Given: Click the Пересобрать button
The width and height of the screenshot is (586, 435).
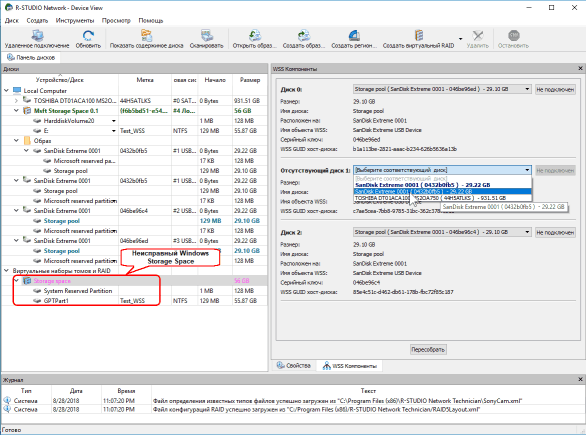Looking at the screenshot, I should [428, 350].
